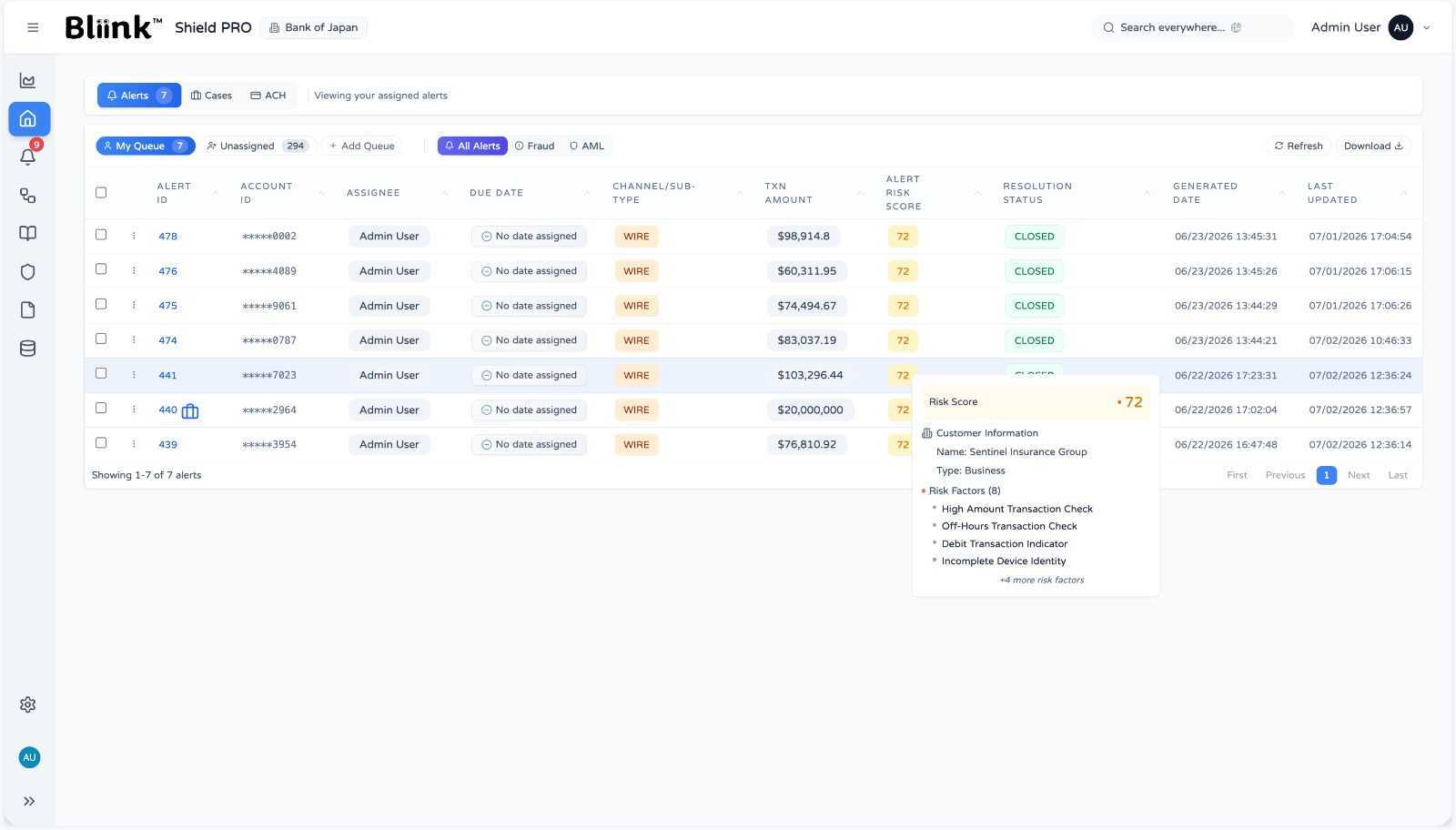Check the box for alert 478

tap(101, 234)
